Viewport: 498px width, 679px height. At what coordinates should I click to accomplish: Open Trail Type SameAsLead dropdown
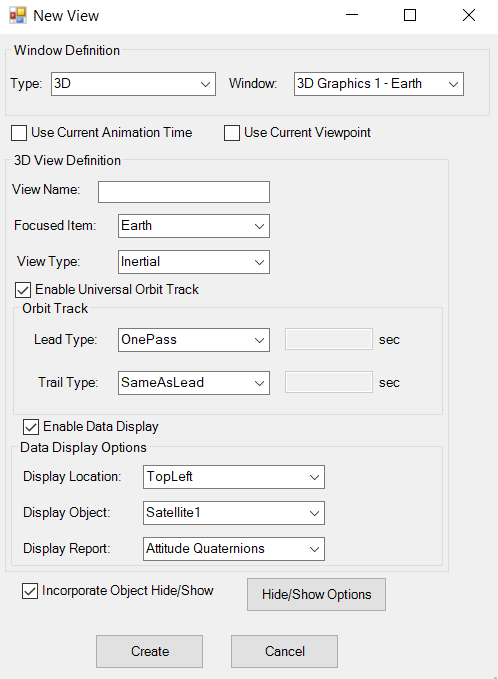[194, 383]
